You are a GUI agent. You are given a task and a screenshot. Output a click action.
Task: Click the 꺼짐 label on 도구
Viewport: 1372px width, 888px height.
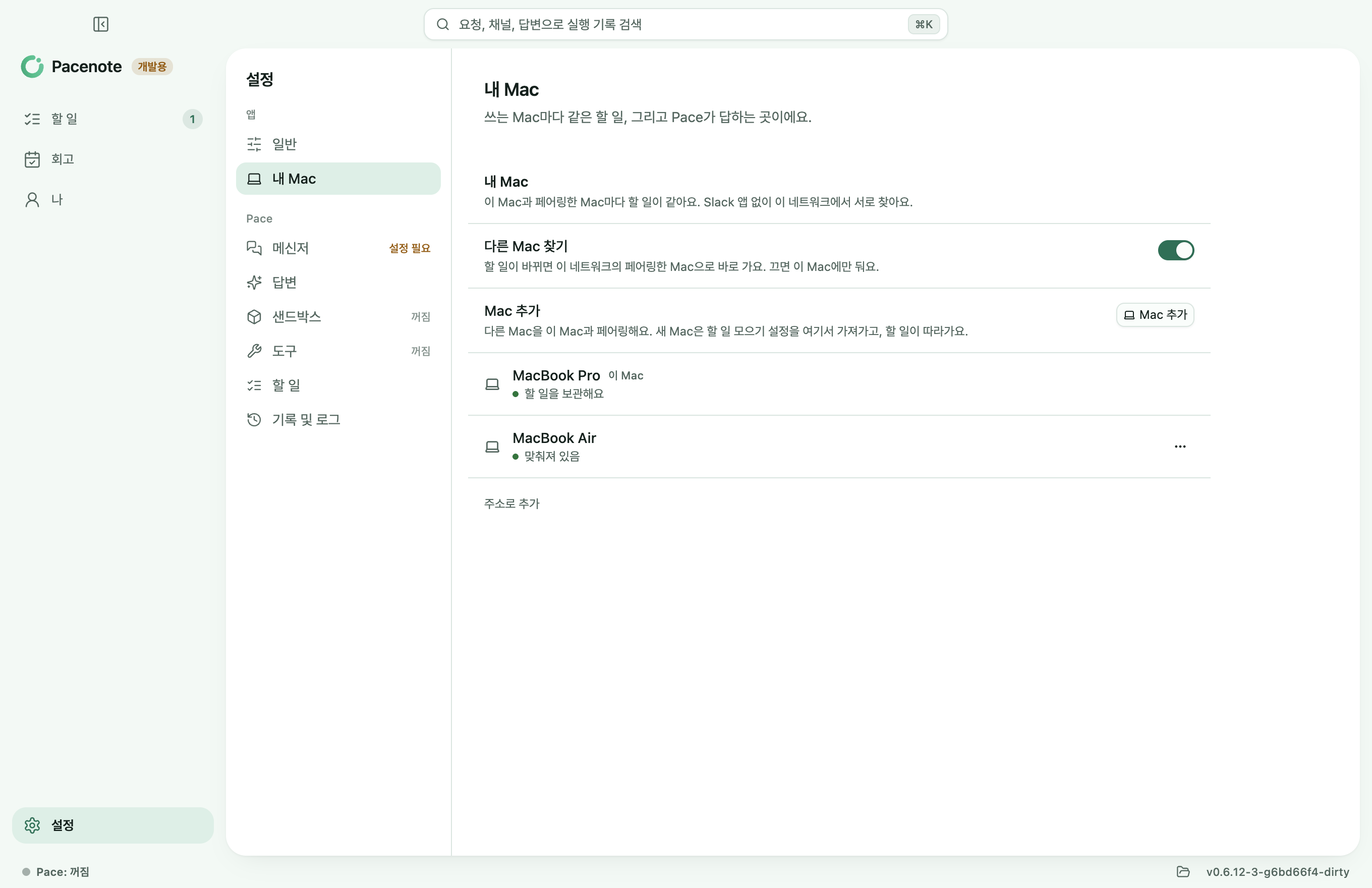pos(421,351)
